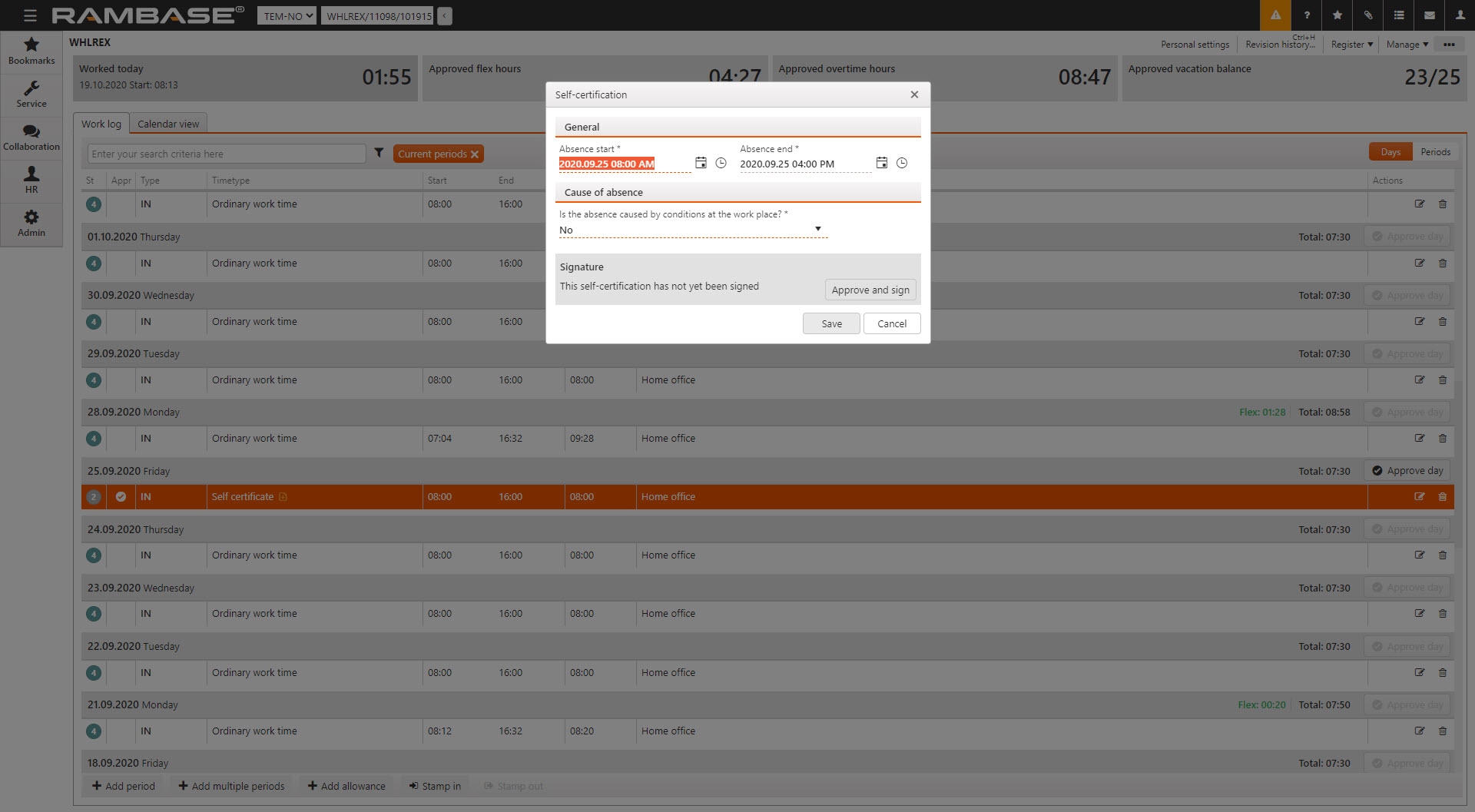Click the filter funnel icon

click(x=379, y=153)
